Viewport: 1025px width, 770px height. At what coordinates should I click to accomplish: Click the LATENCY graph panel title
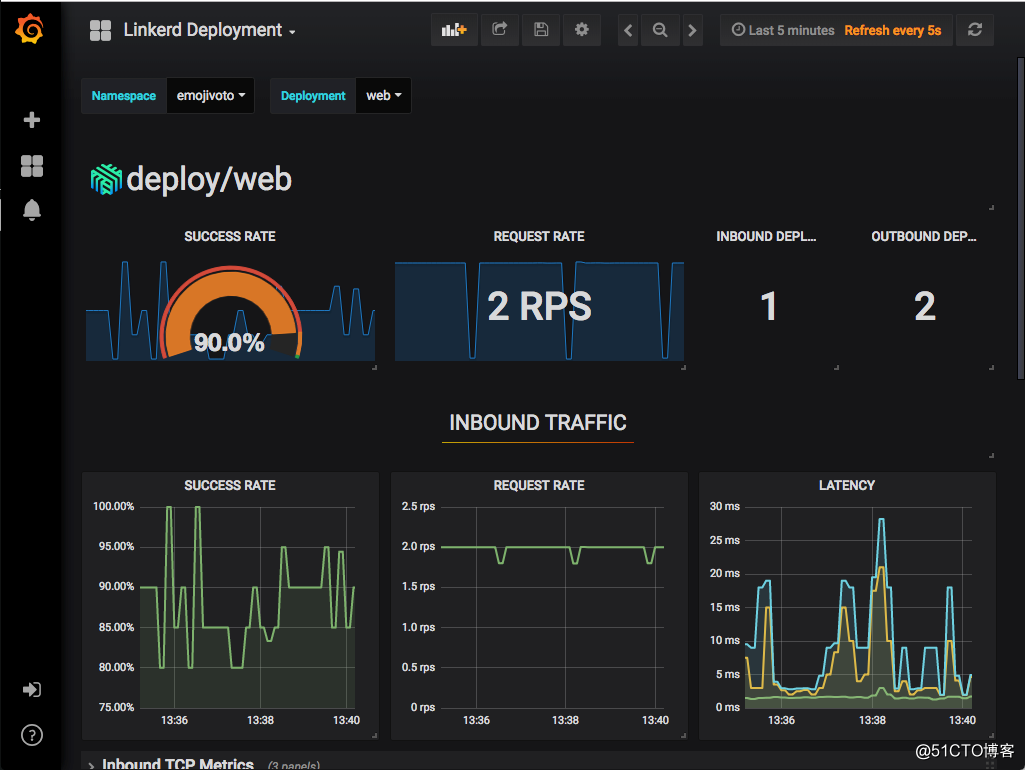point(847,486)
